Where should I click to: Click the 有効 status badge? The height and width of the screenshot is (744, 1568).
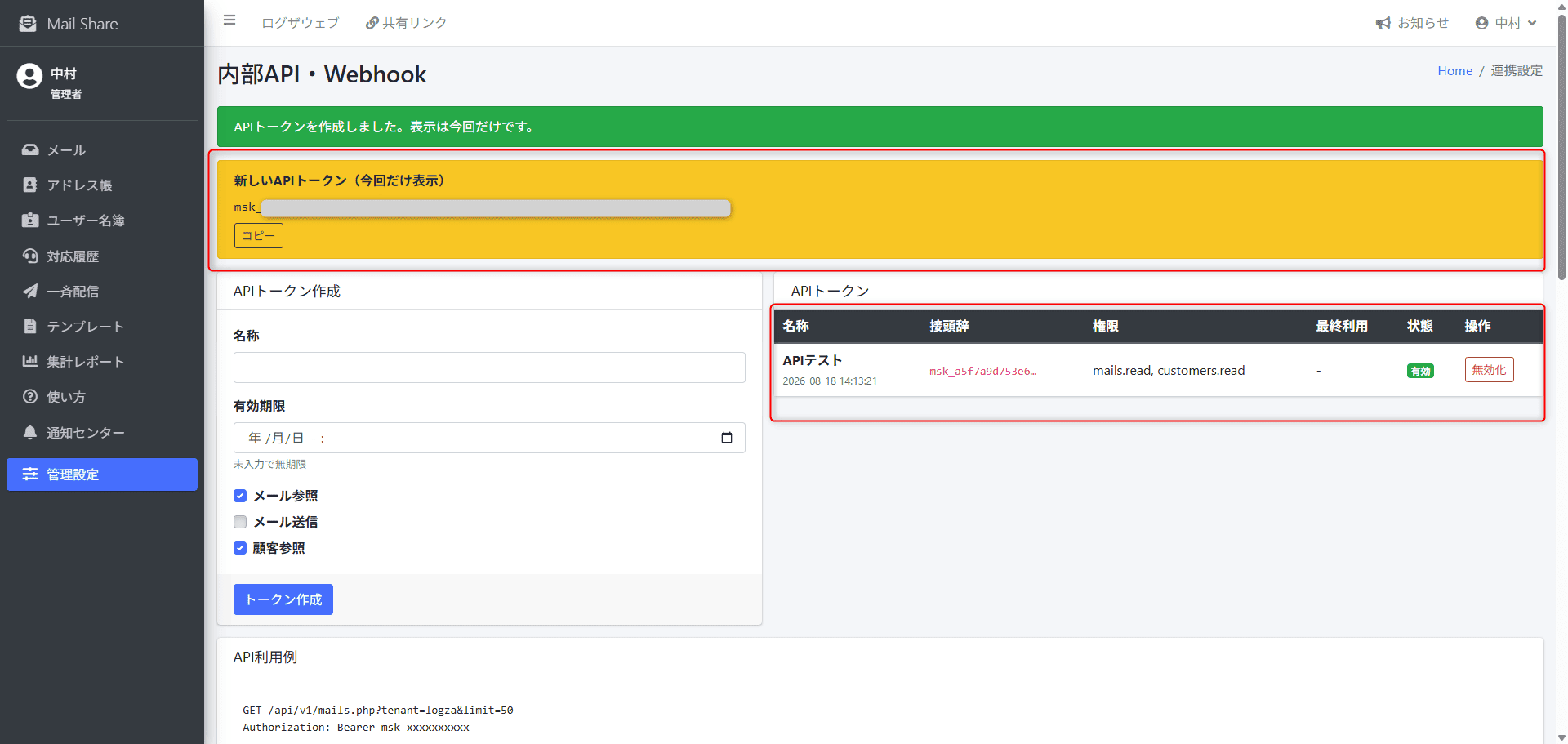[1420, 371]
